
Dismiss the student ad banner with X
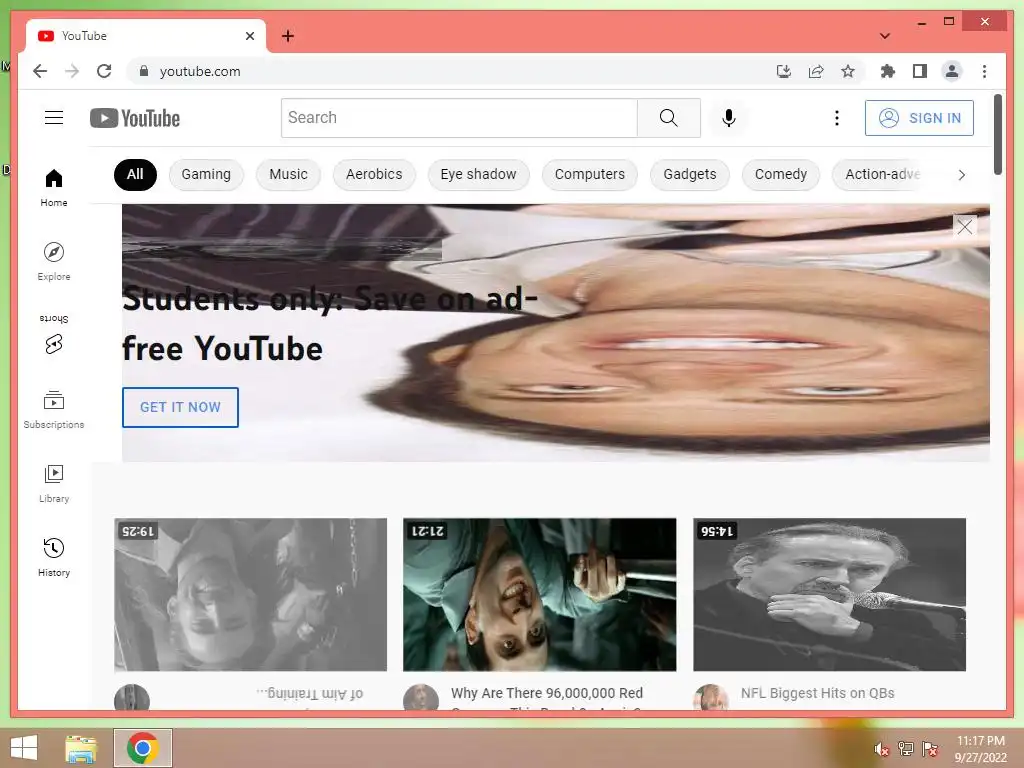point(965,227)
